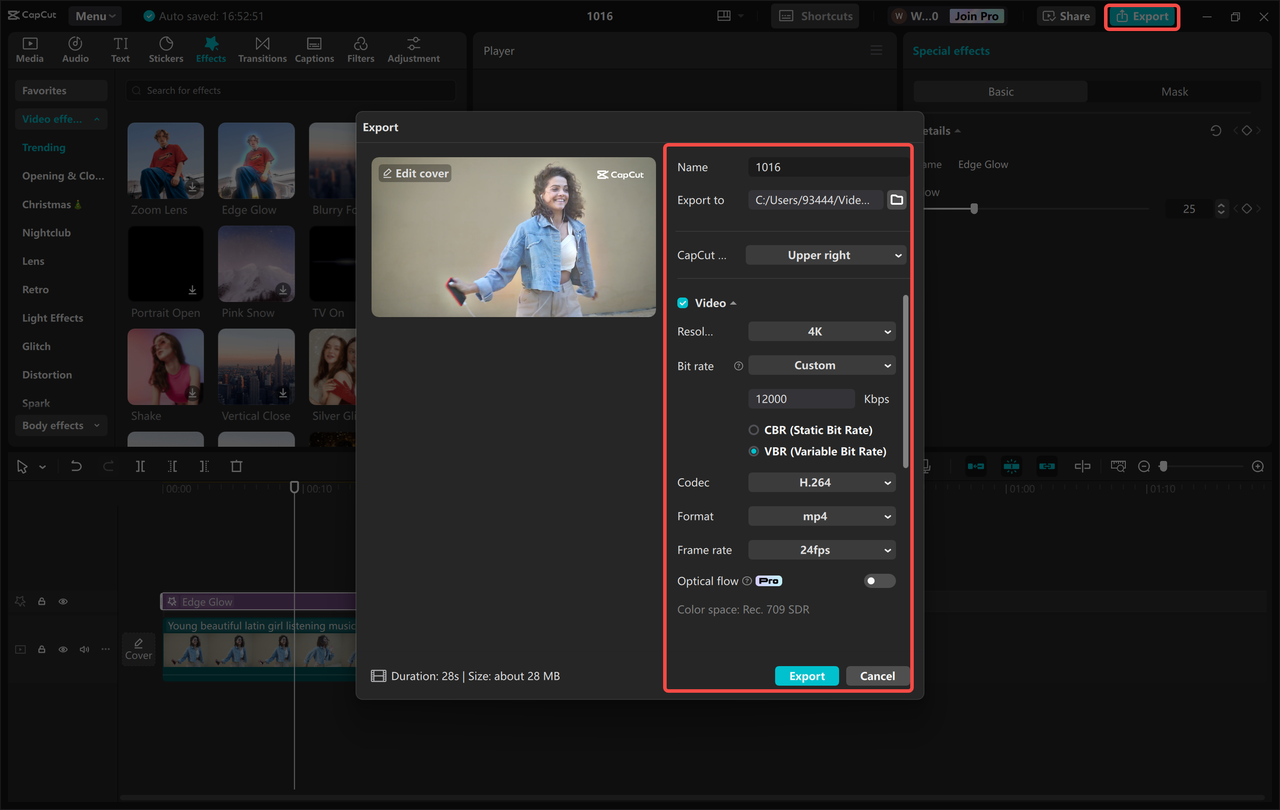The image size is (1280, 810).
Task: Click Edit cover on the preview
Action: [x=415, y=172]
